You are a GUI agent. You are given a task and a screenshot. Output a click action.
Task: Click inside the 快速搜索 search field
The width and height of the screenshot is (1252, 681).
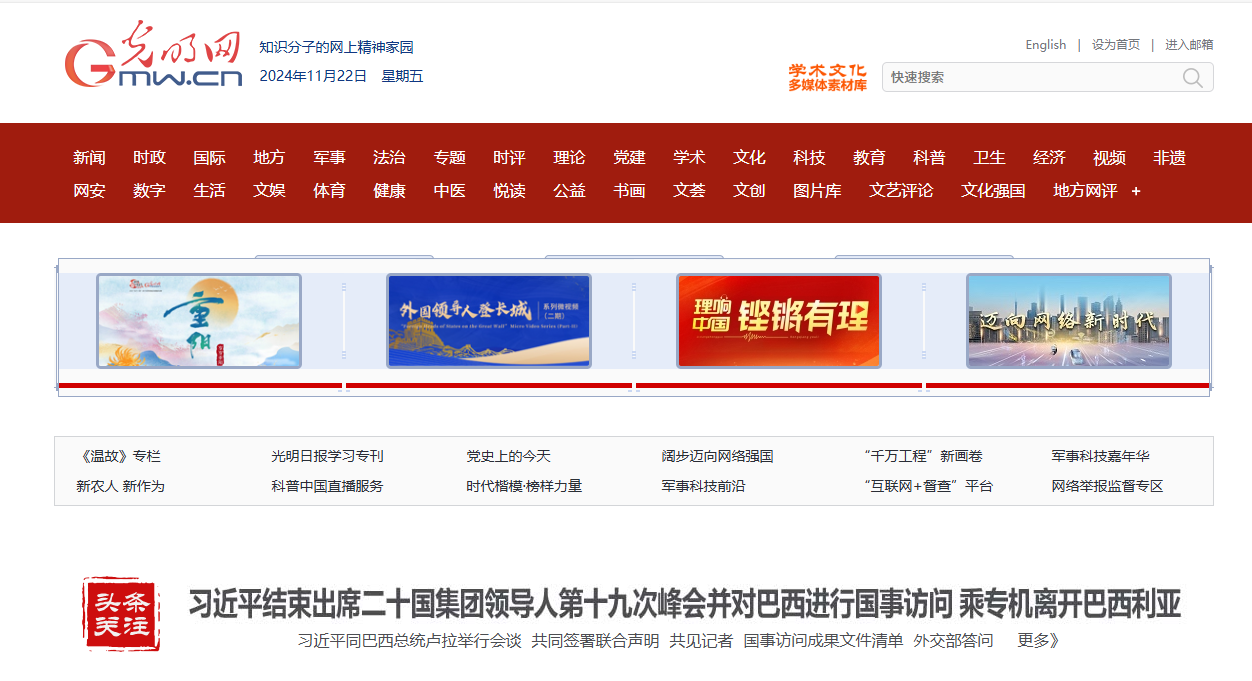1030,78
